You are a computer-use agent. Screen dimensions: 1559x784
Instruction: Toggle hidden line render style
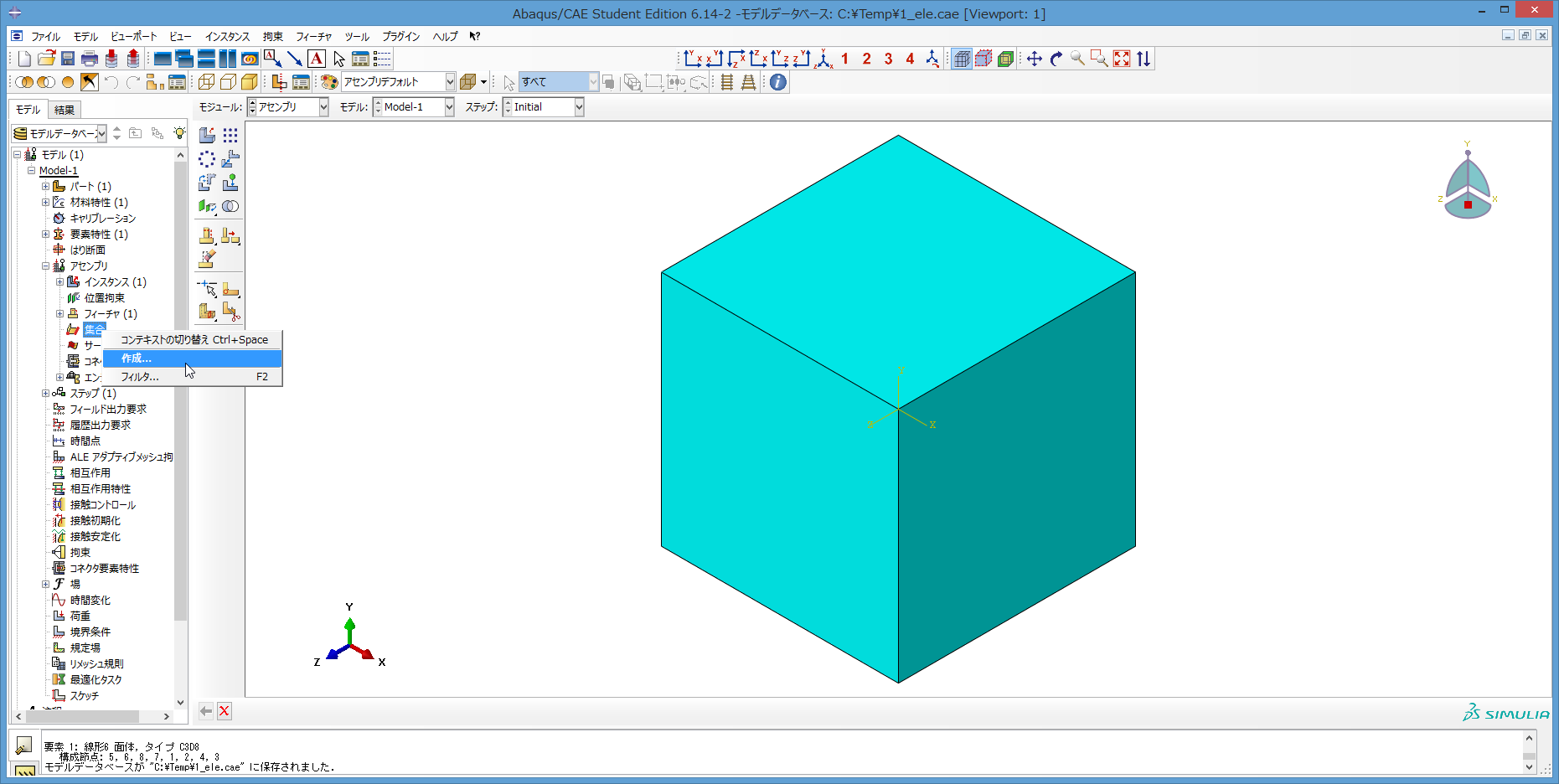(x=228, y=82)
